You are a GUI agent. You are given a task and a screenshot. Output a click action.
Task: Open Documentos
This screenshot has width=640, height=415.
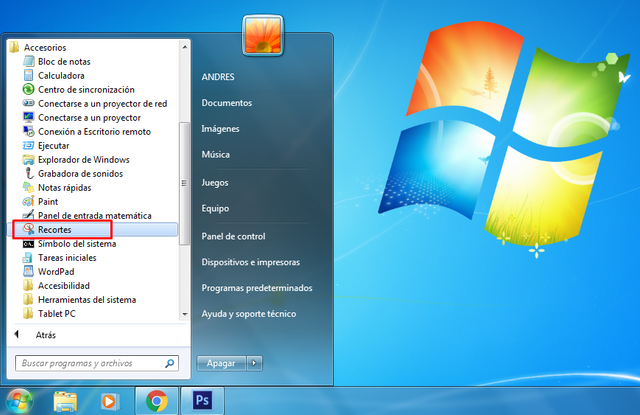tap(227, 103)
